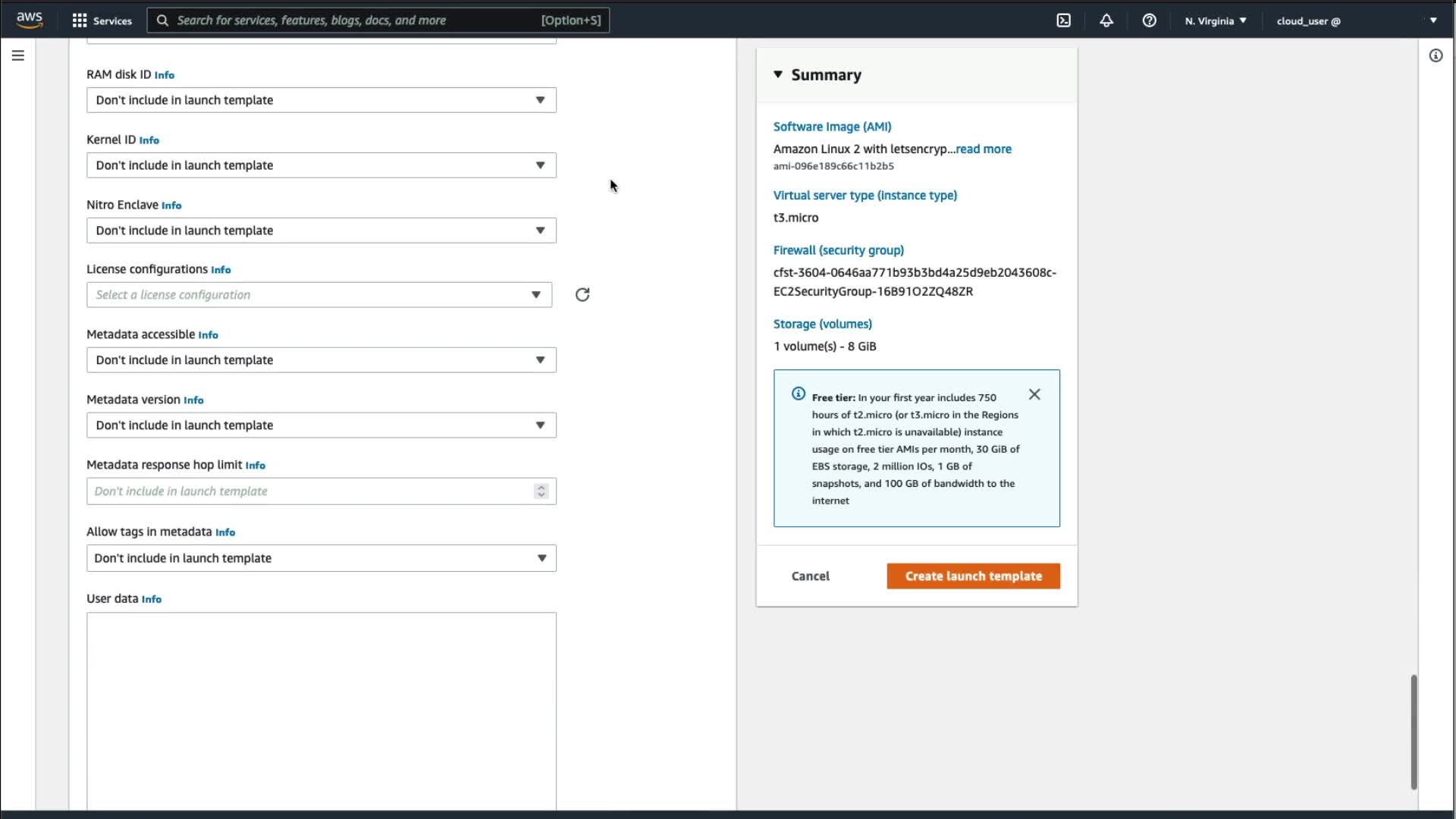Open the hamburger side navigation menu
This screenshot has width=1456, height=819.
pyautogui.click(x=18, y=55)
